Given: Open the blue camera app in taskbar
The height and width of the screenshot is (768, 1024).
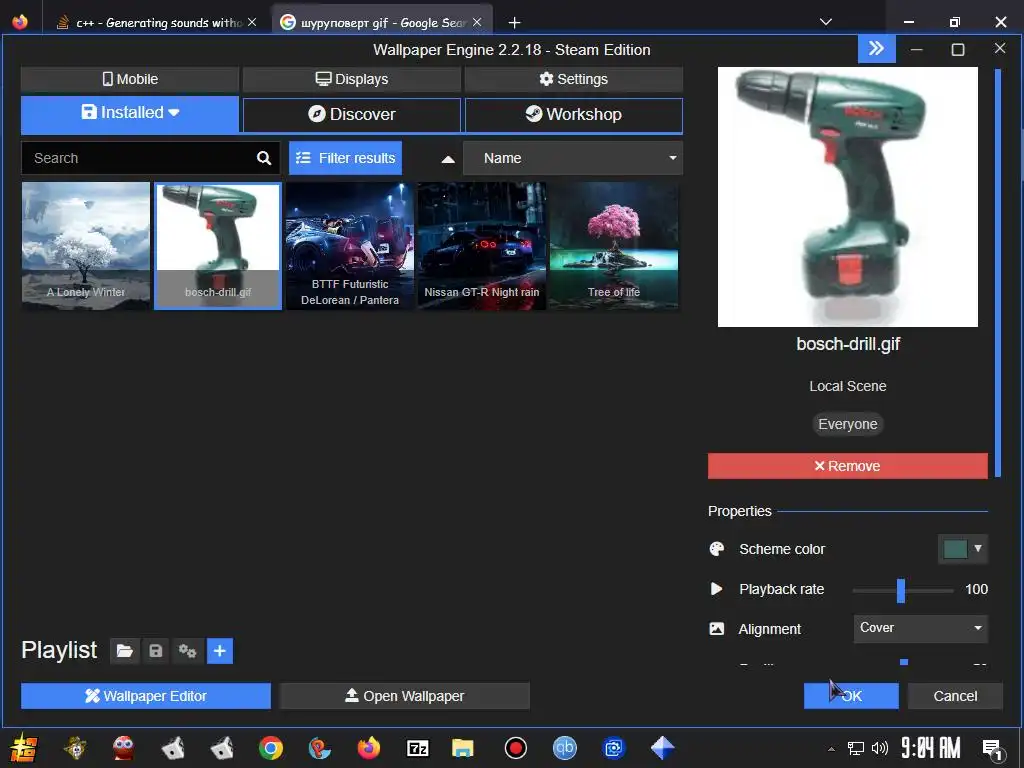Looking at the screenshot, I should click(x=614, y=748).
